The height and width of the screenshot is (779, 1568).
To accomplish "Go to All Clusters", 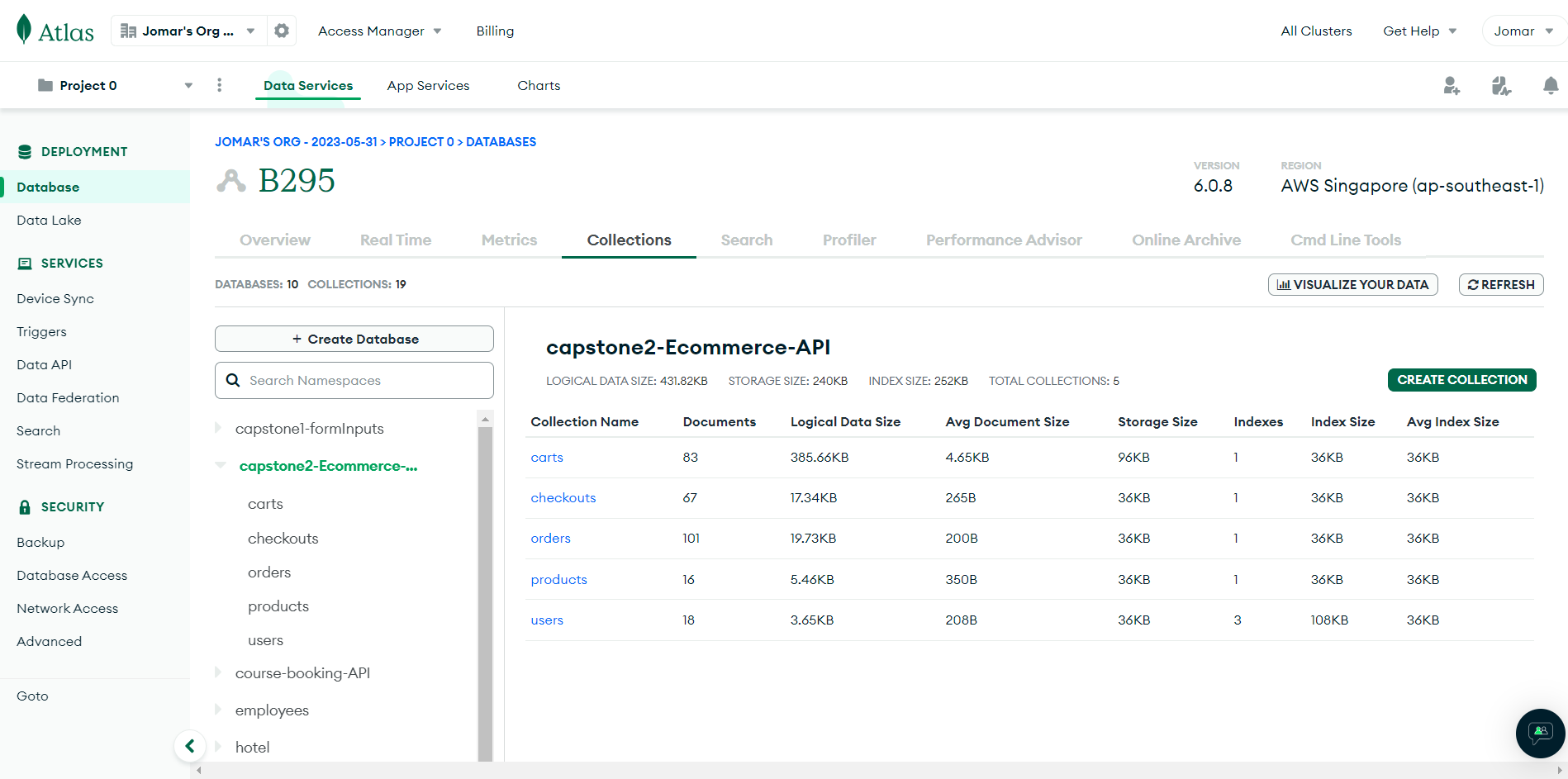I will pyautogui.click(x=1316, y=31).
